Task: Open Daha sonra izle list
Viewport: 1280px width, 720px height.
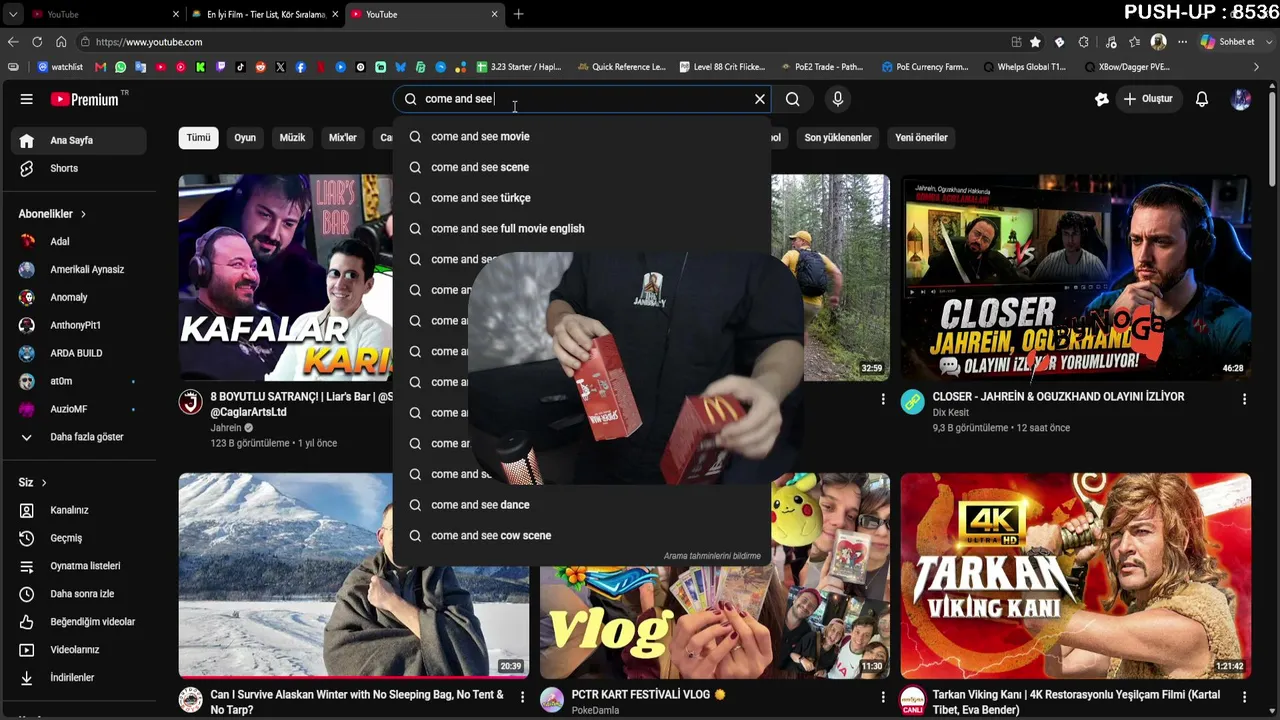Action: 78,594
